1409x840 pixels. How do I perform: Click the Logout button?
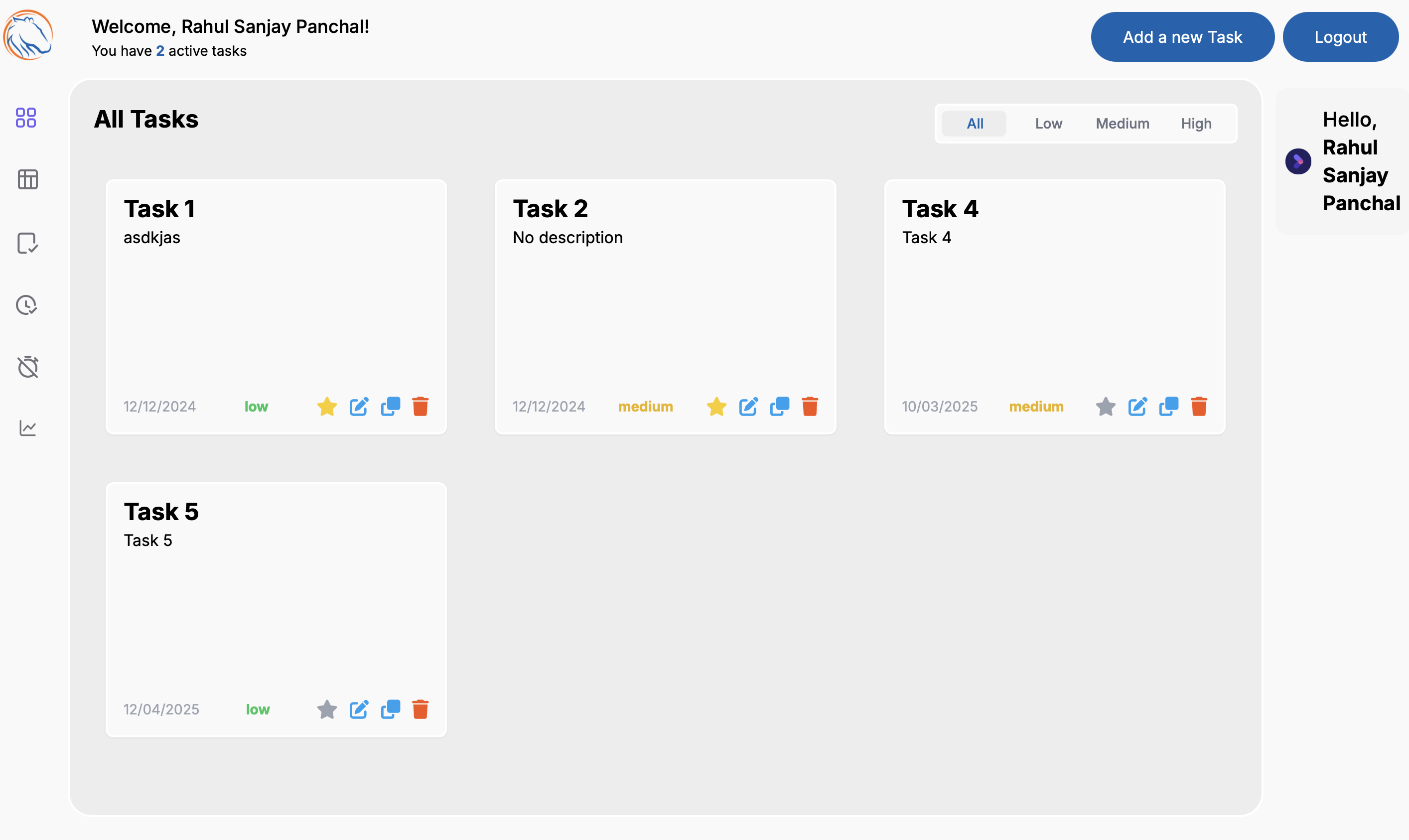[x=1340, y=37]
